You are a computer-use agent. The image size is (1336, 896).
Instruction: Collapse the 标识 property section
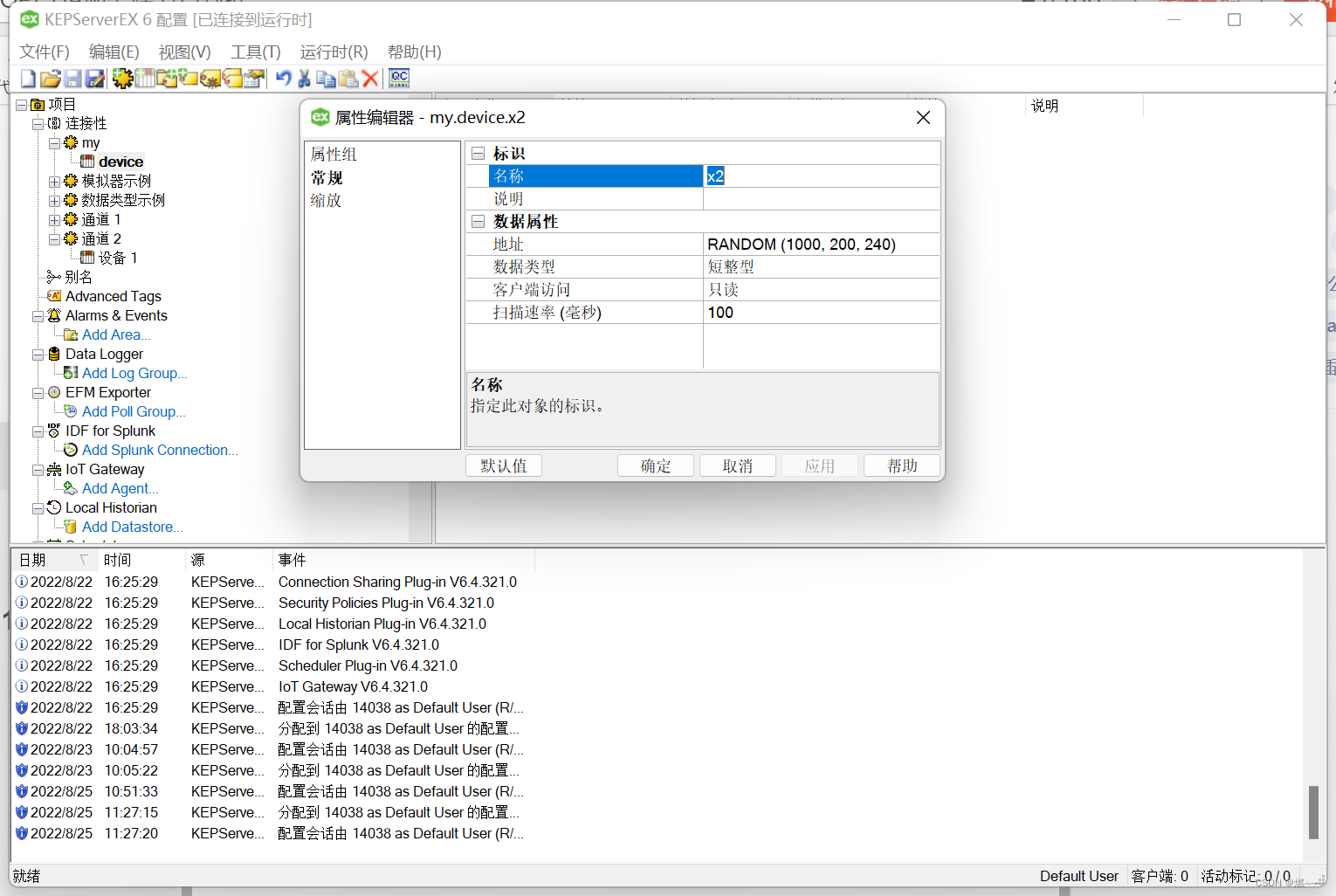(x=478, y=154)
